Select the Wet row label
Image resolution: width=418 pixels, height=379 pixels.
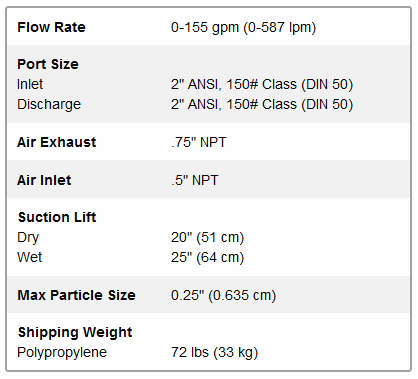pyautogui.click(x=30, y=257)
